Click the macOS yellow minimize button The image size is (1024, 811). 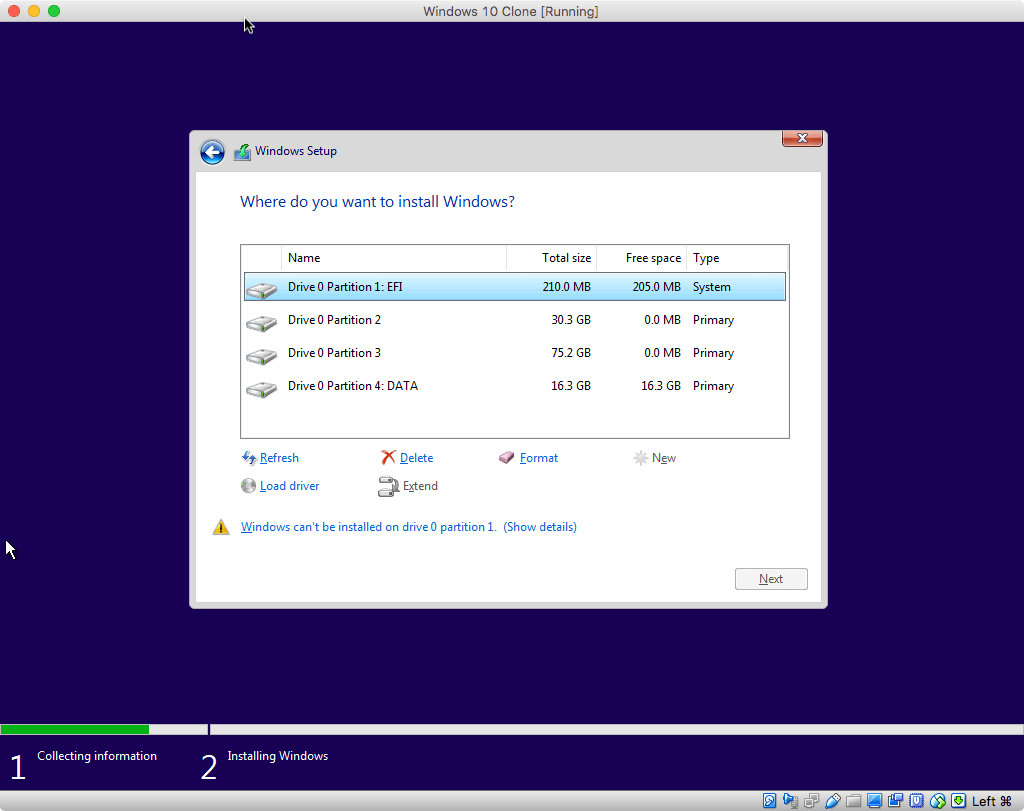coord(34,11)
